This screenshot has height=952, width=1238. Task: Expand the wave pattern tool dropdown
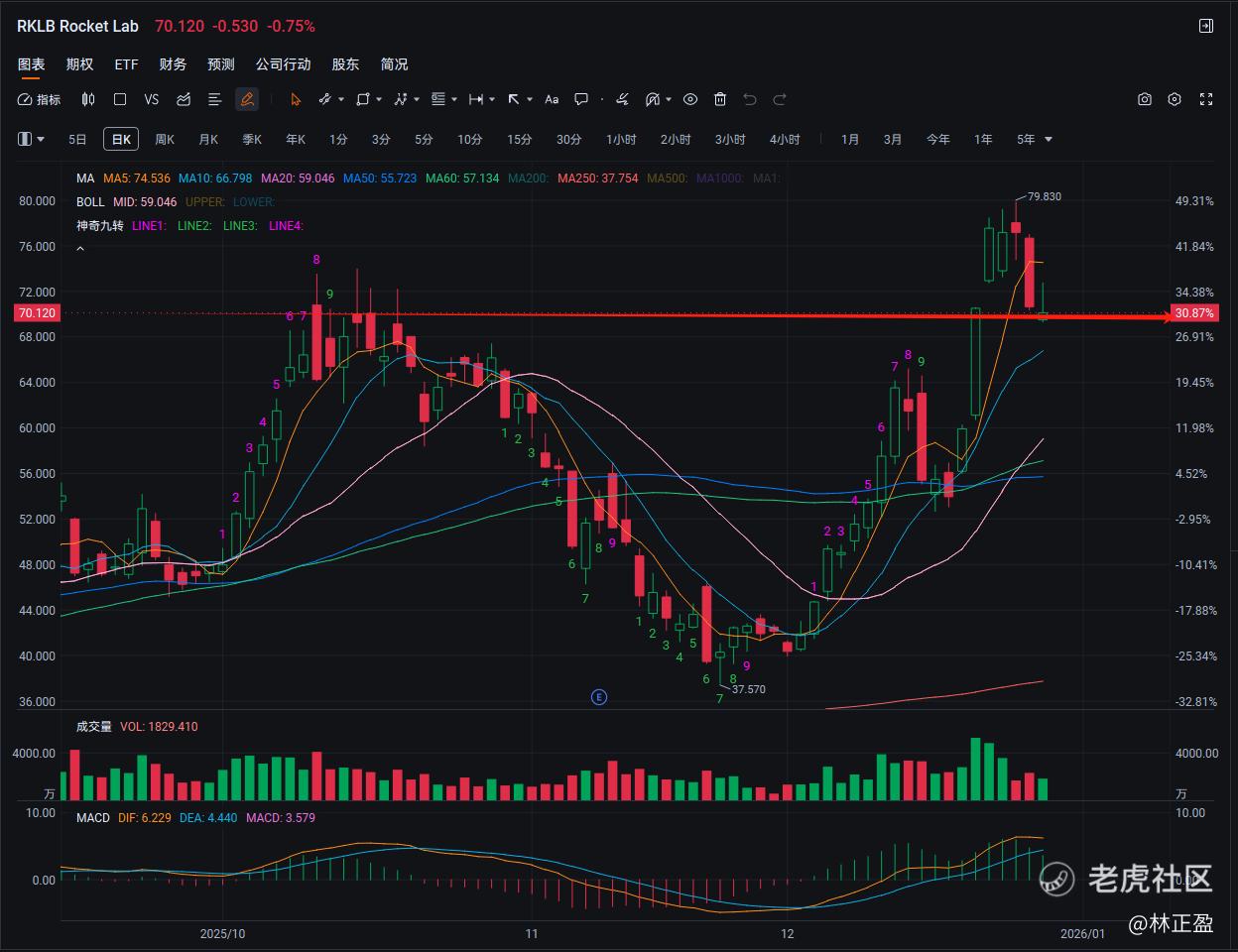click(x=418, y=99)
